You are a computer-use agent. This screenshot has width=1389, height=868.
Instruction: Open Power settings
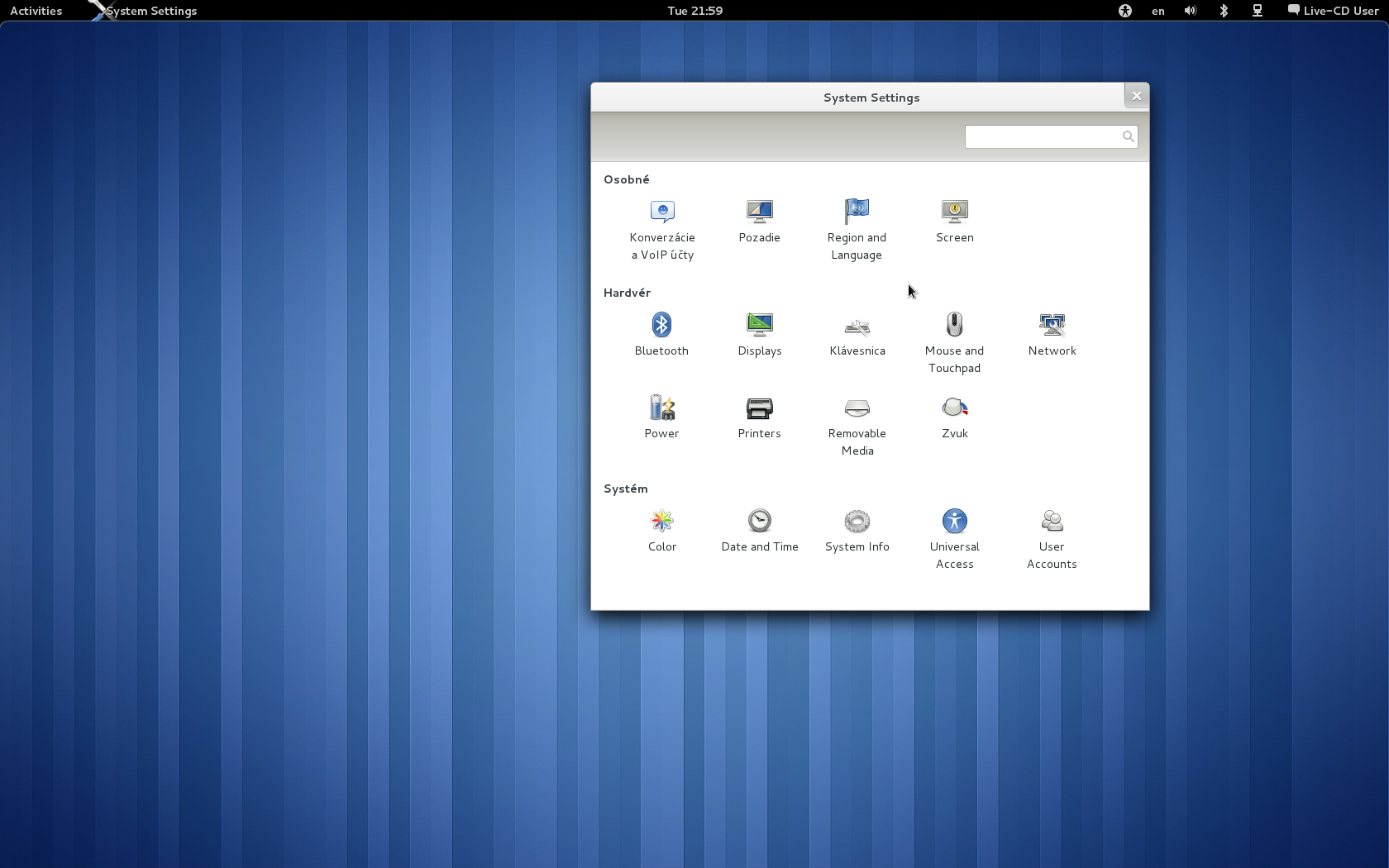tap(661, 417)
